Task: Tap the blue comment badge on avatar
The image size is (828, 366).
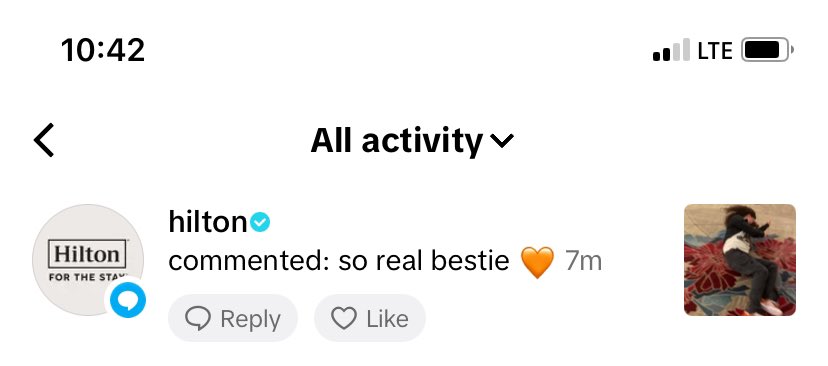Action: (x=128, y=300)
